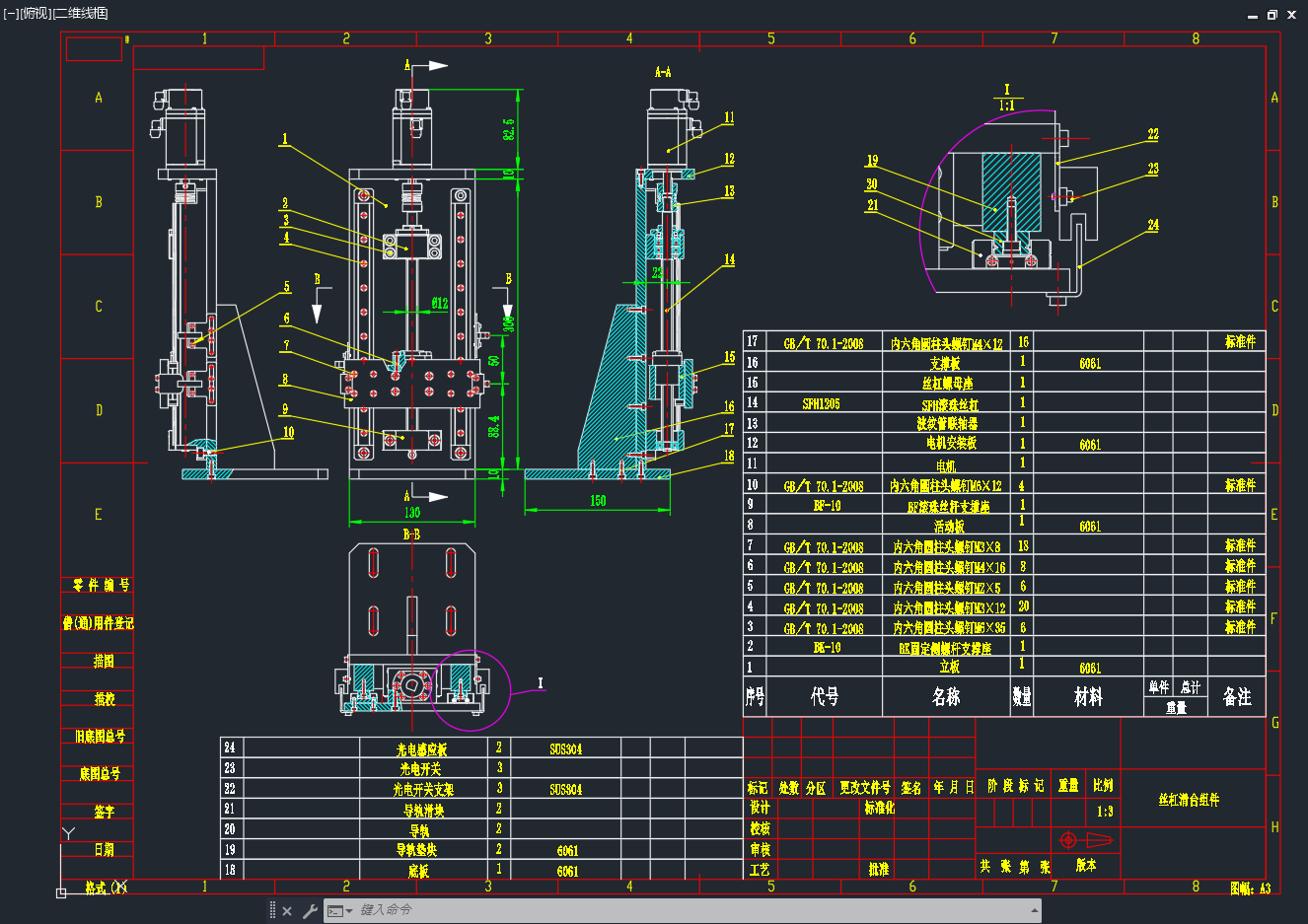1308x924 pixels.
Task: Select the part name "丝杠螺母座"
Action: point(947,384)
